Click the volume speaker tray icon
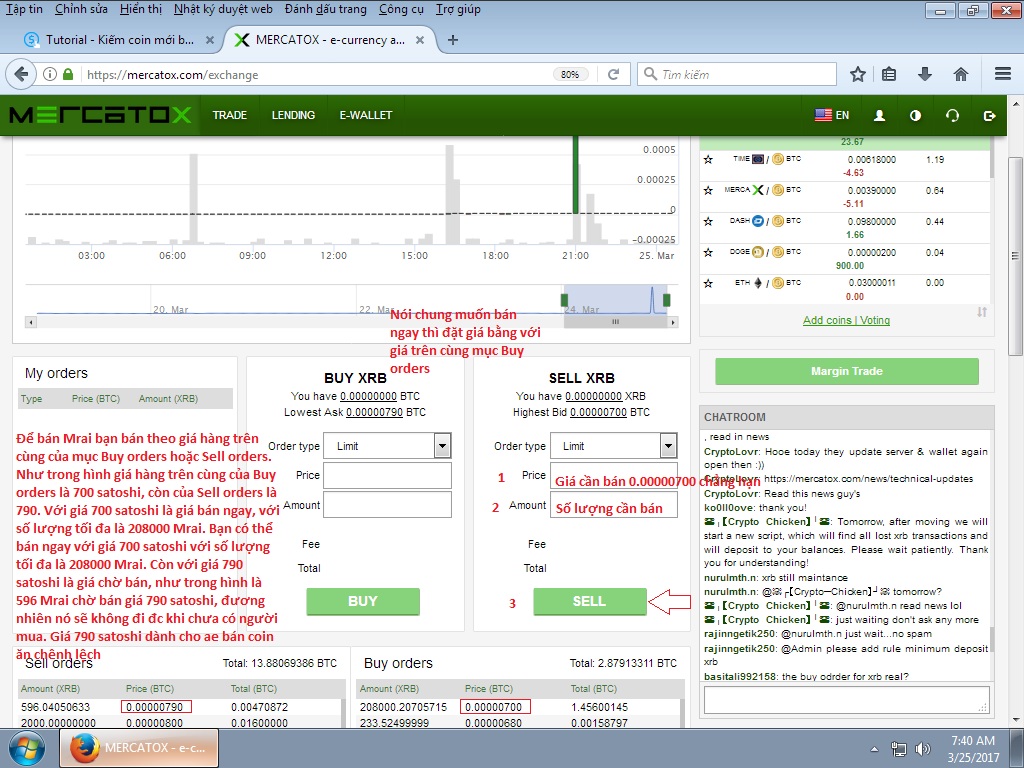 click(922, 749)
